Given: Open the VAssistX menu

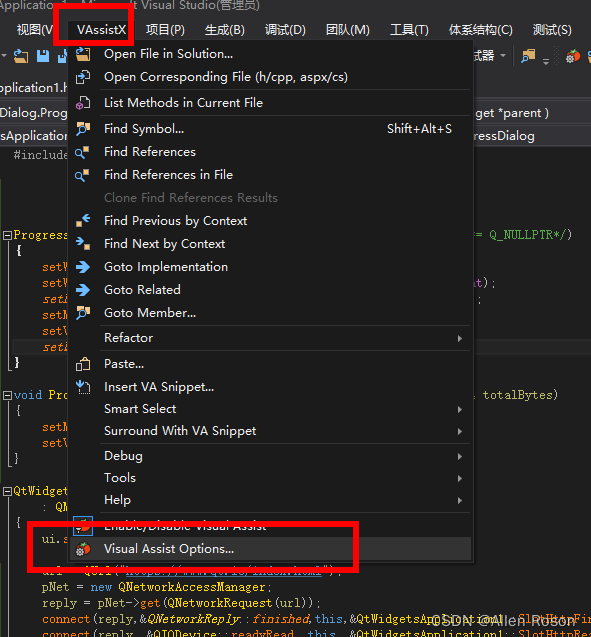Looking at the screenshot, I should tap(102, 30).
